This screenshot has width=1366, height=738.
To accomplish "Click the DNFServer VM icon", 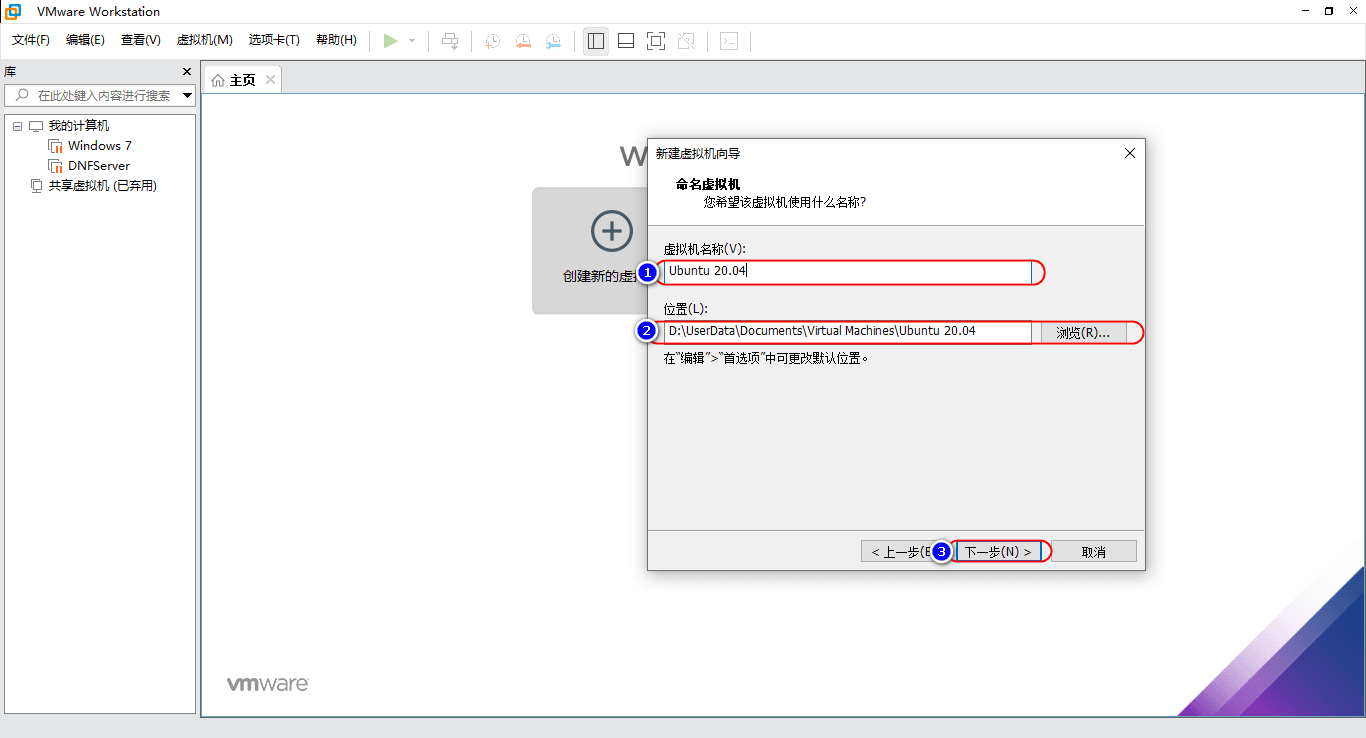I will pyautogui.click(x=55, y=166).
